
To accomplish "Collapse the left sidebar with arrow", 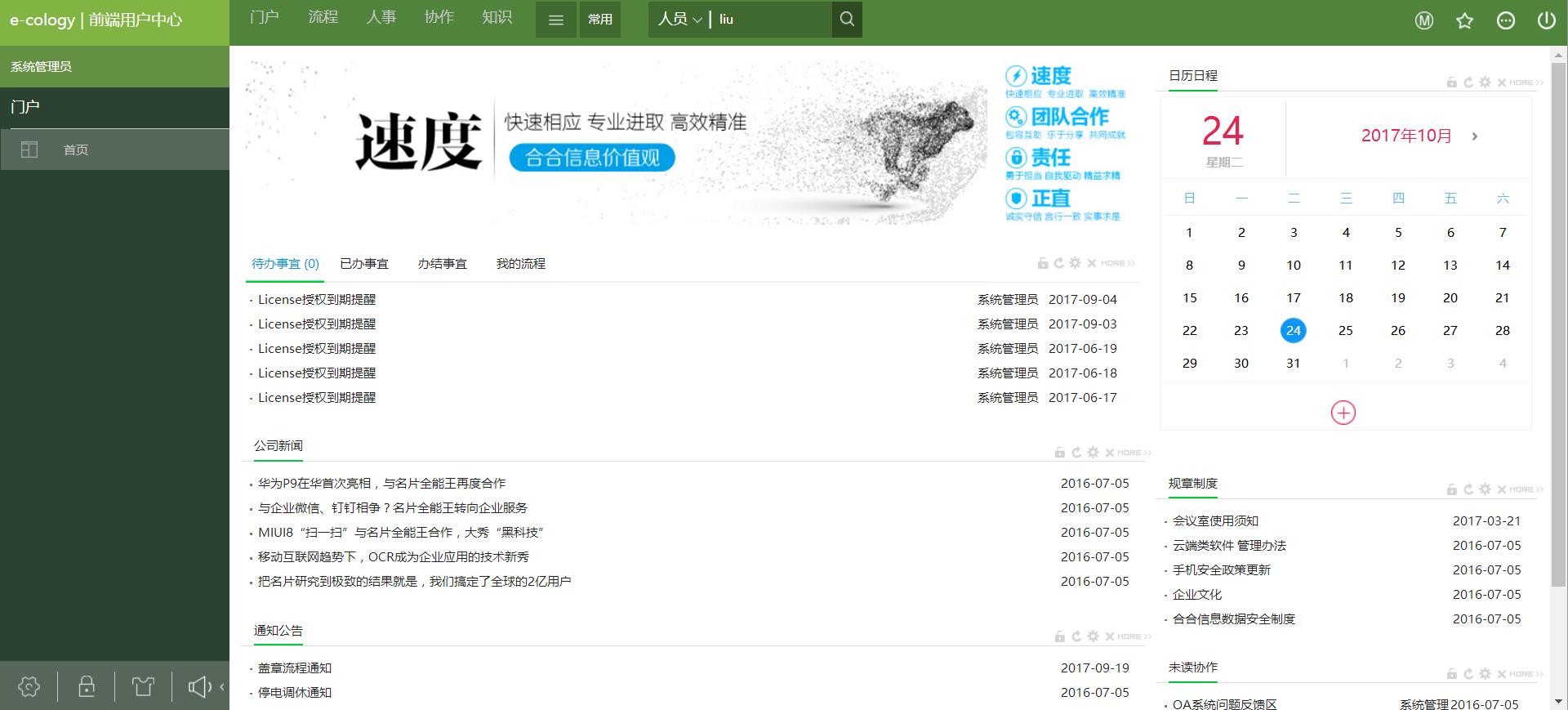I will (x=222, y=686).
